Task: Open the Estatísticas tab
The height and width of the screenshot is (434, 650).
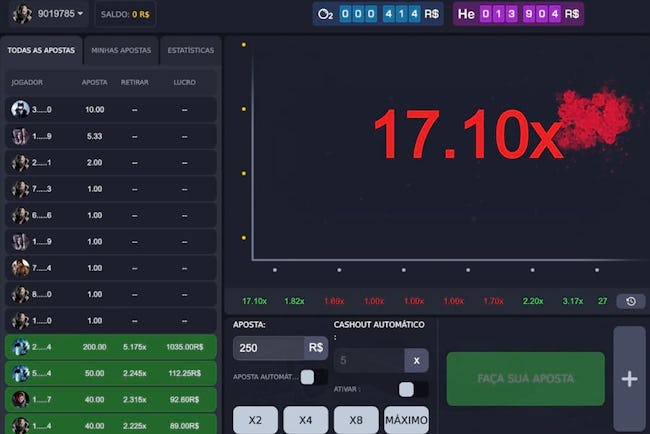Action: (191, 50)
